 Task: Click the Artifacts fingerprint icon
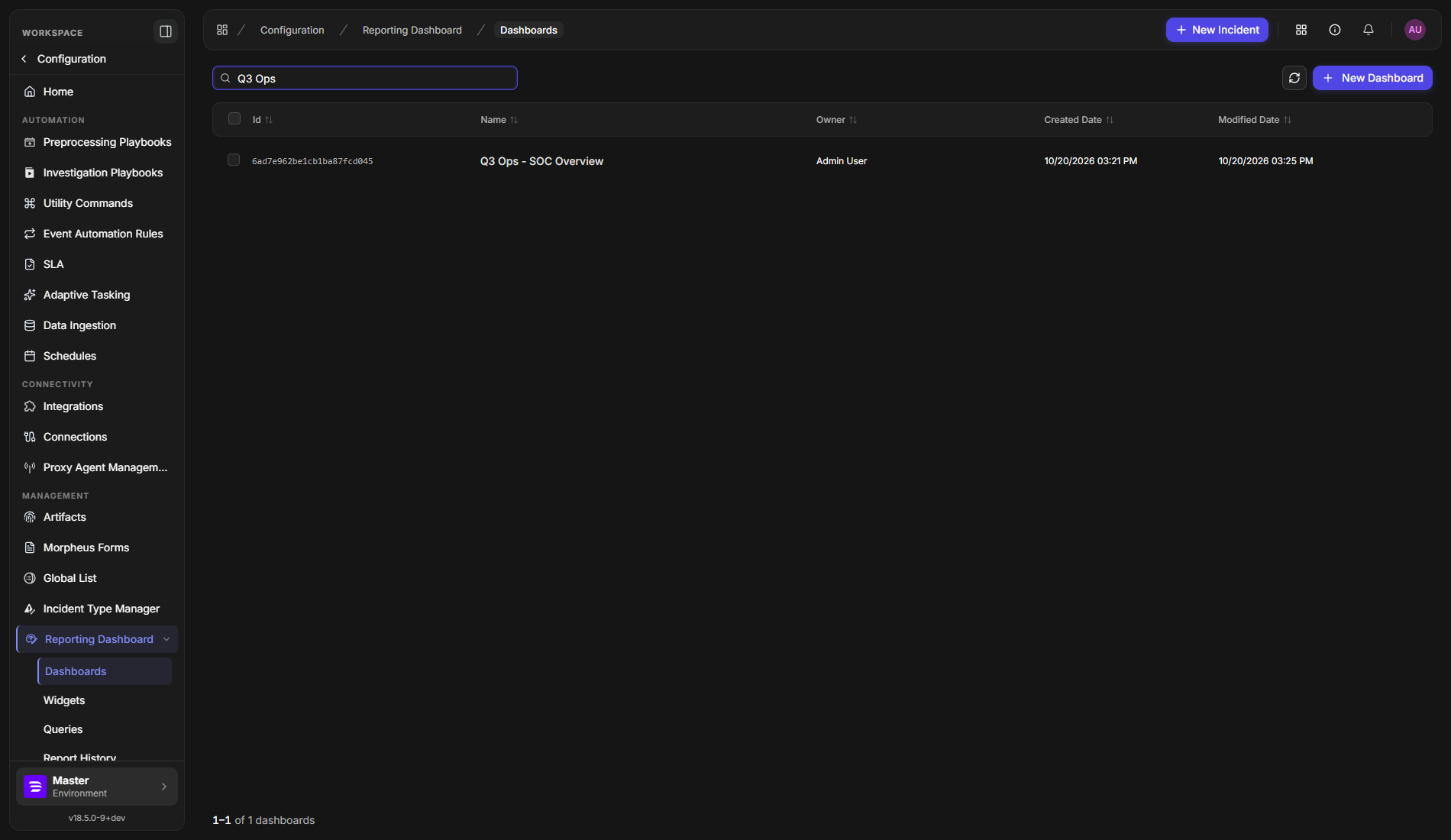(x=30, y=517)
